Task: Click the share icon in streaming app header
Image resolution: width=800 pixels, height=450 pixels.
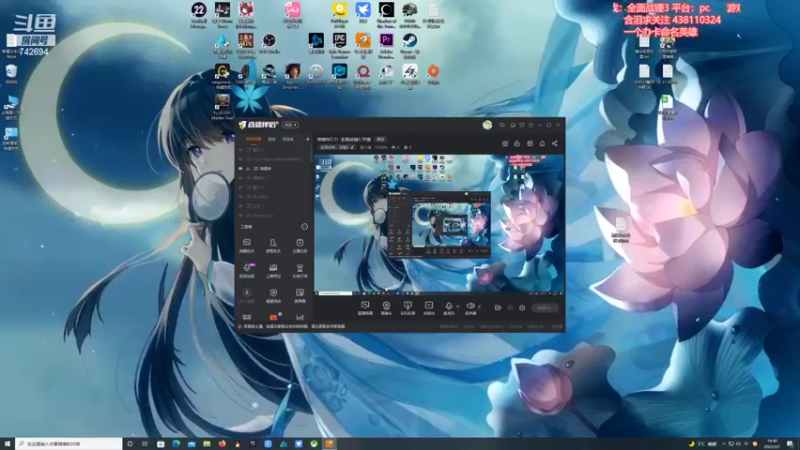Action: point(555,144)
